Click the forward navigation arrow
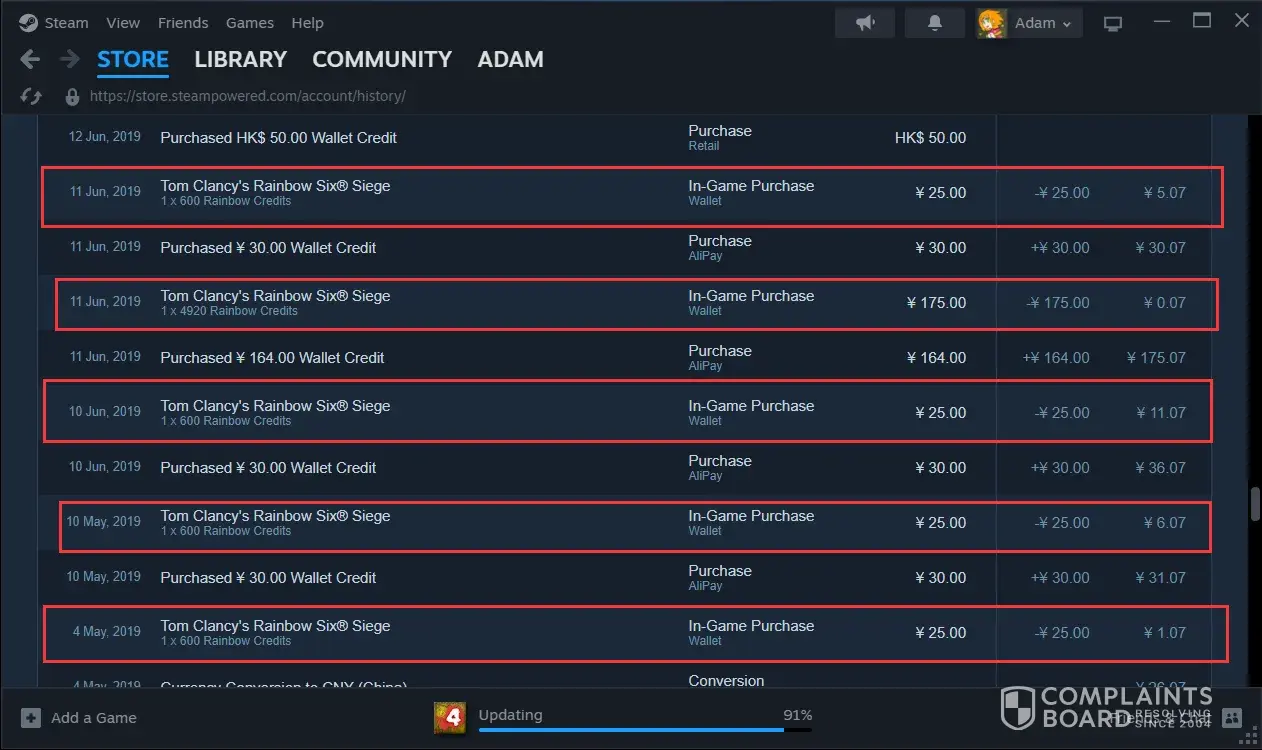The width and height of the screenshot is (1262, 750). [69, 60]
